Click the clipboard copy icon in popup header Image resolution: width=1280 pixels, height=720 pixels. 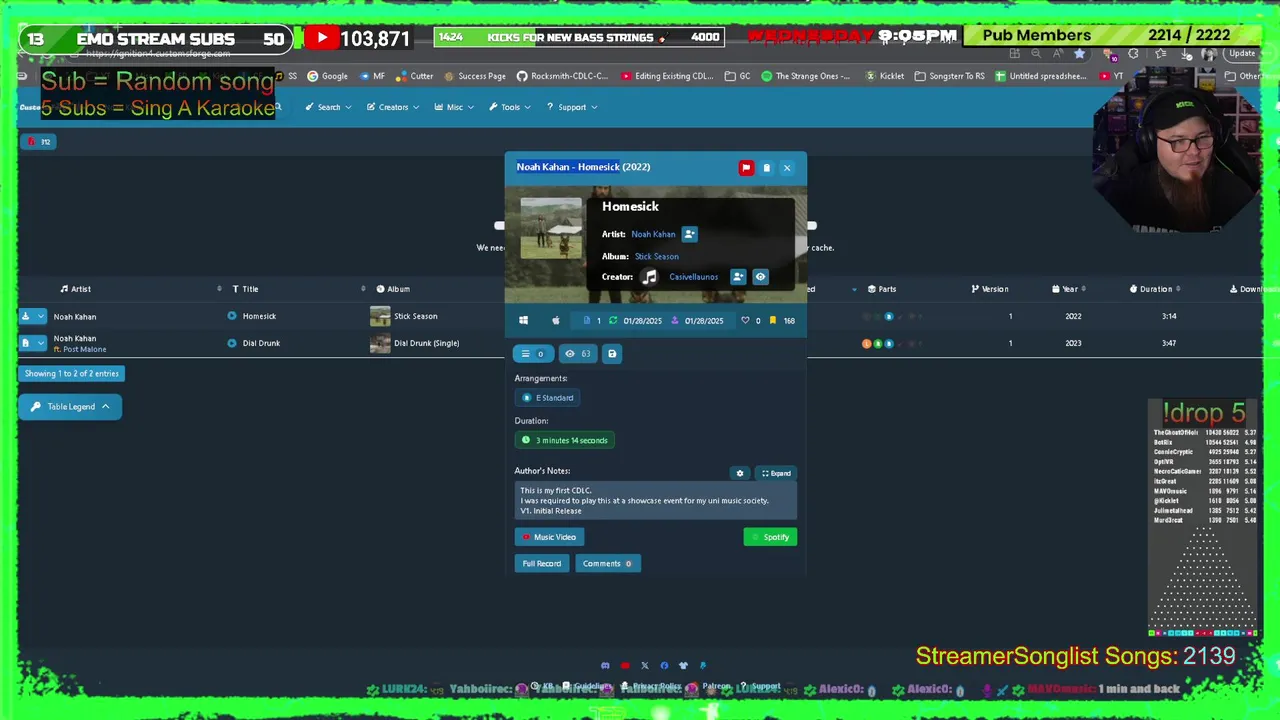(x=767, y=168)
